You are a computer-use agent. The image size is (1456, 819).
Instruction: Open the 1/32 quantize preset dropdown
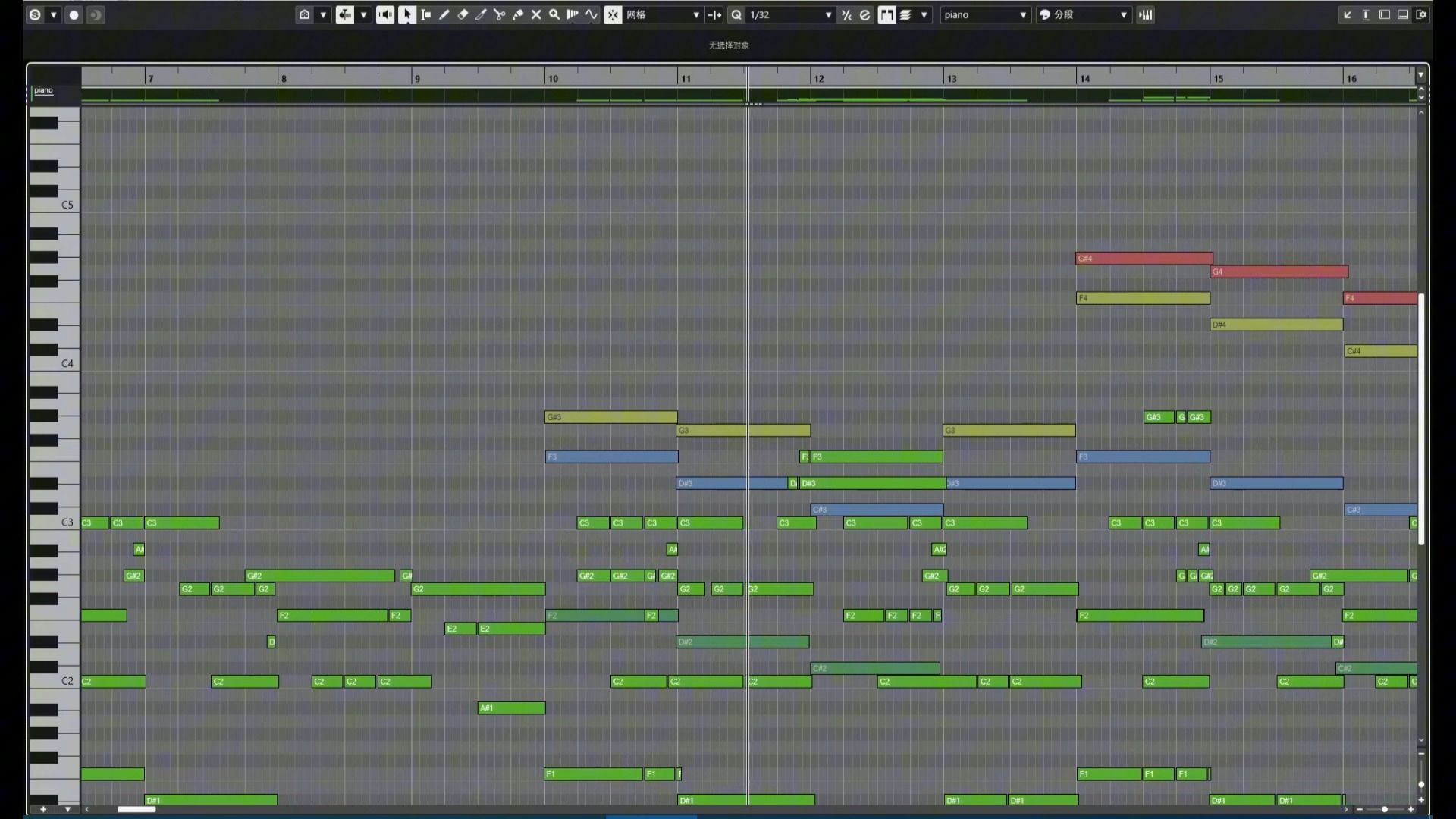[791, 14]
